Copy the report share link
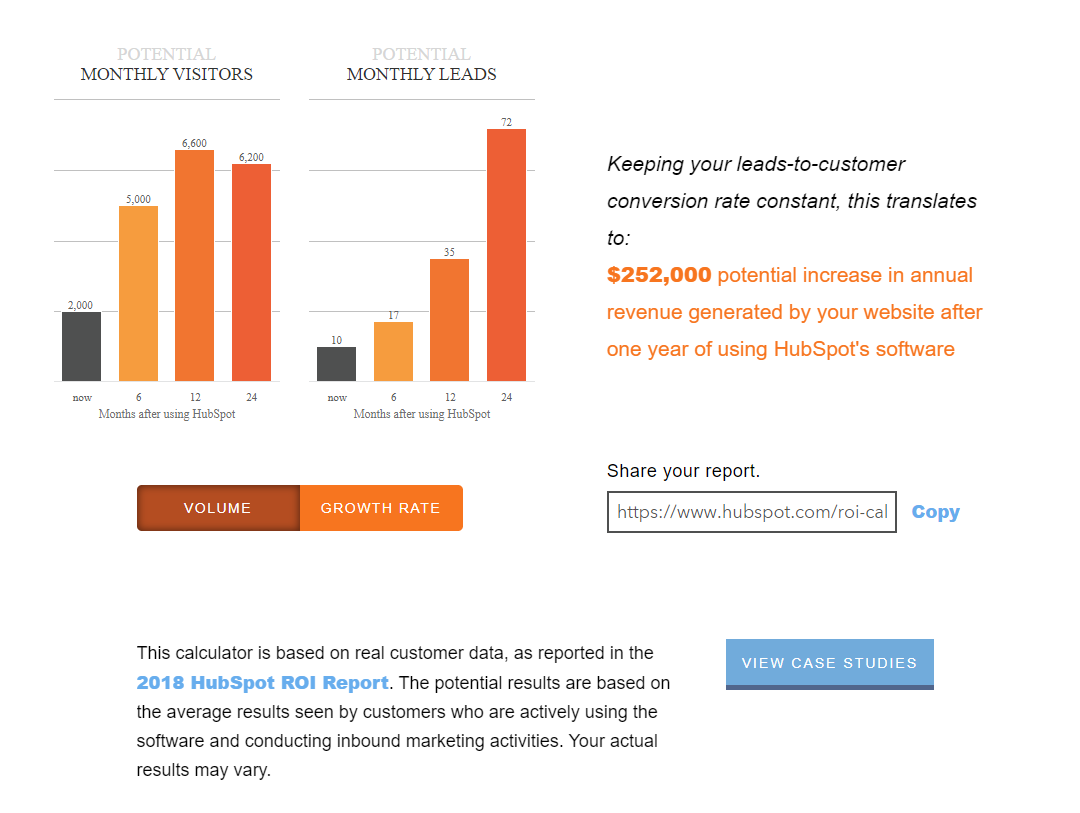This screenshot has height=813, width=1080. [935, 512]
